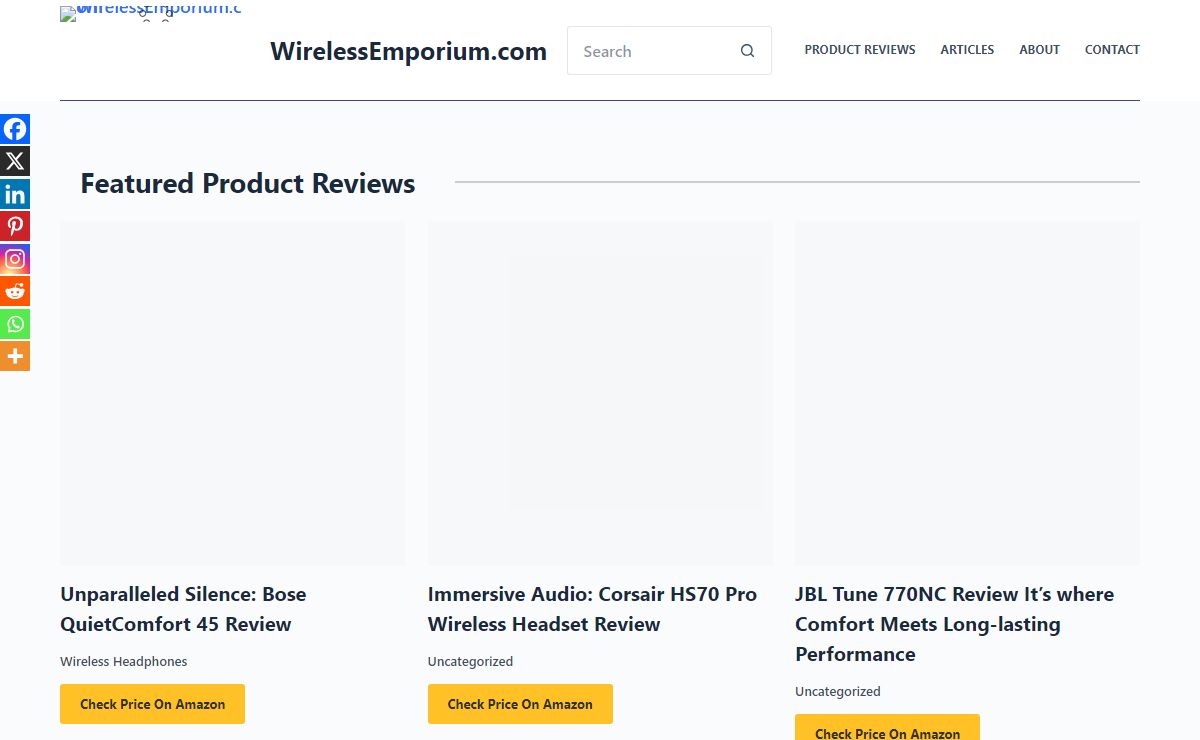Open the About page
The height and width of the screenshot is (740, 1200).
1039,50
